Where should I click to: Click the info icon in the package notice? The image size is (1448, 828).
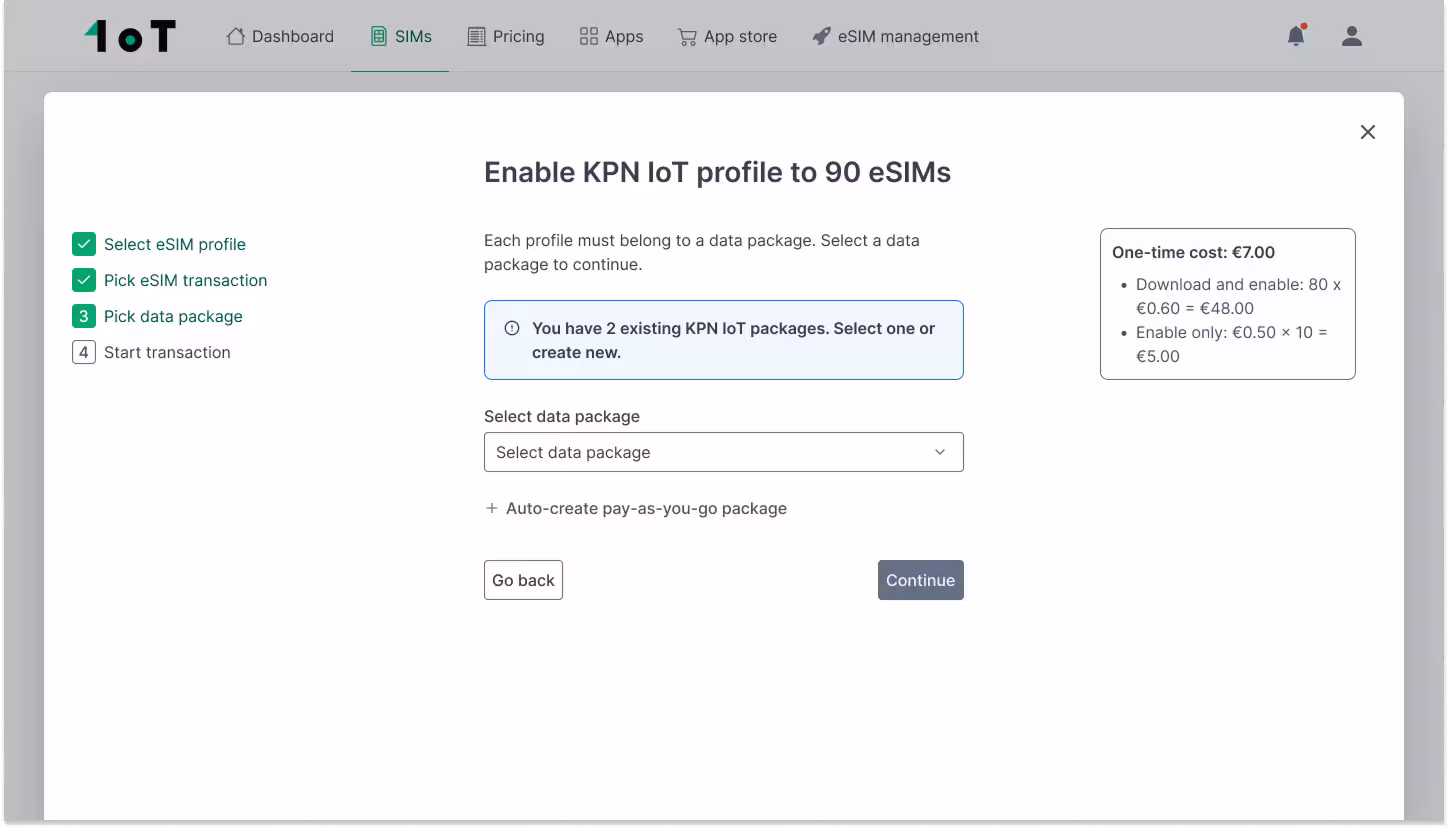pyautogui.click(x=512, y=328)
